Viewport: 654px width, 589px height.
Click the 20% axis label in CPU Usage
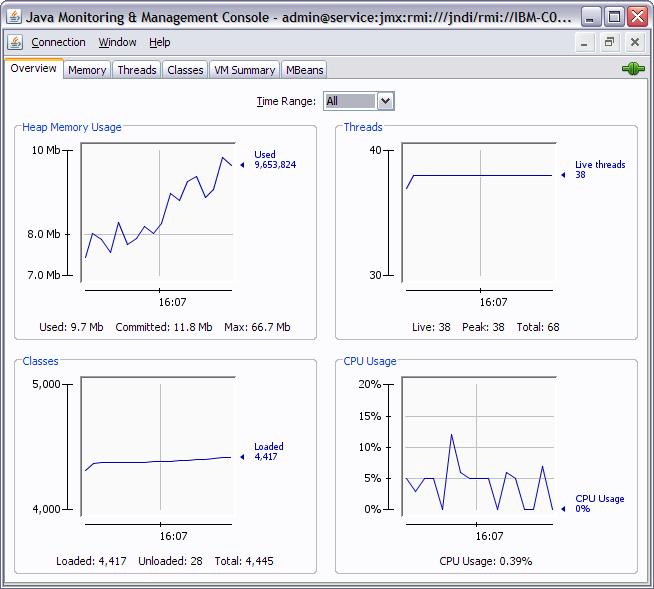click(370, 384)
